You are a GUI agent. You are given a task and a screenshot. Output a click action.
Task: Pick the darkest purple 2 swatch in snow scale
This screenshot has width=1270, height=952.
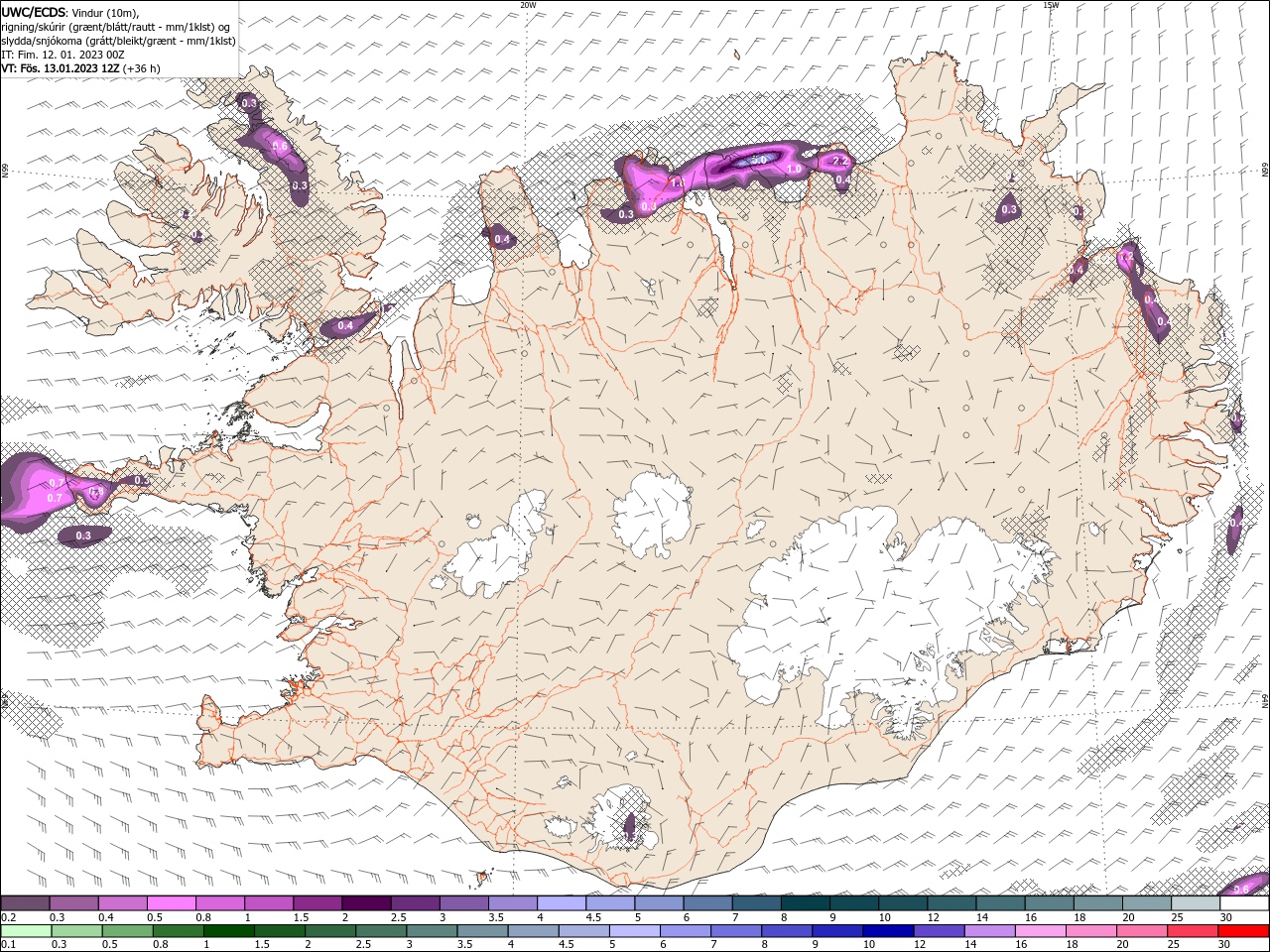(x=365, y=903)
